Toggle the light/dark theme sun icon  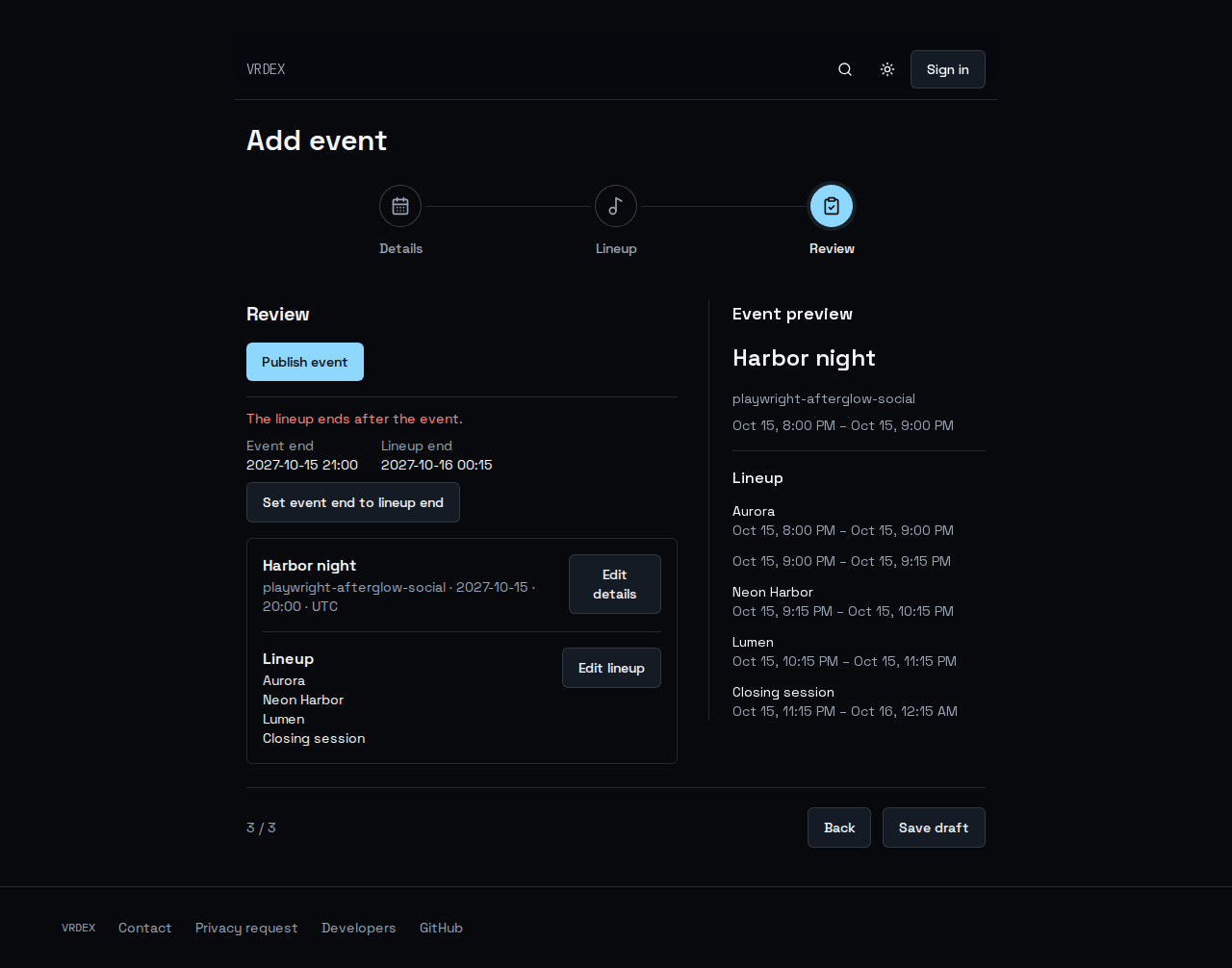point(887,69)
